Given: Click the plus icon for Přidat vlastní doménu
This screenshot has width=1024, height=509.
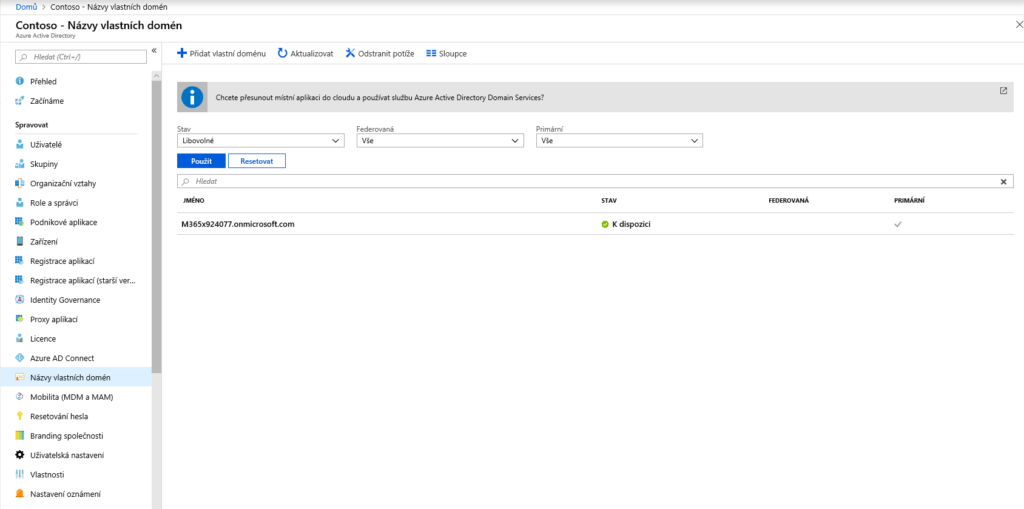Looking at the screenshot, I should [182, 53].
